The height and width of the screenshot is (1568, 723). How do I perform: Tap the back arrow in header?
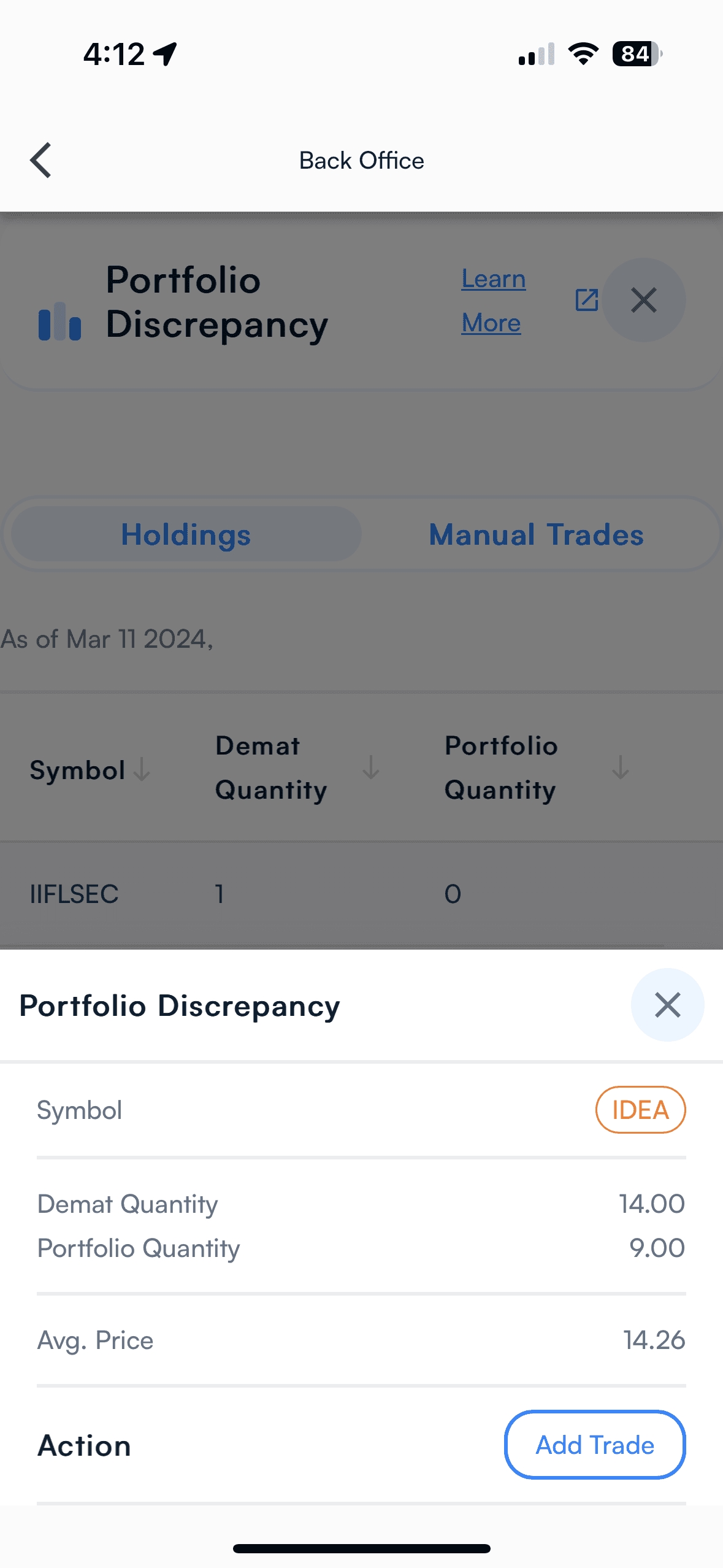41,161
